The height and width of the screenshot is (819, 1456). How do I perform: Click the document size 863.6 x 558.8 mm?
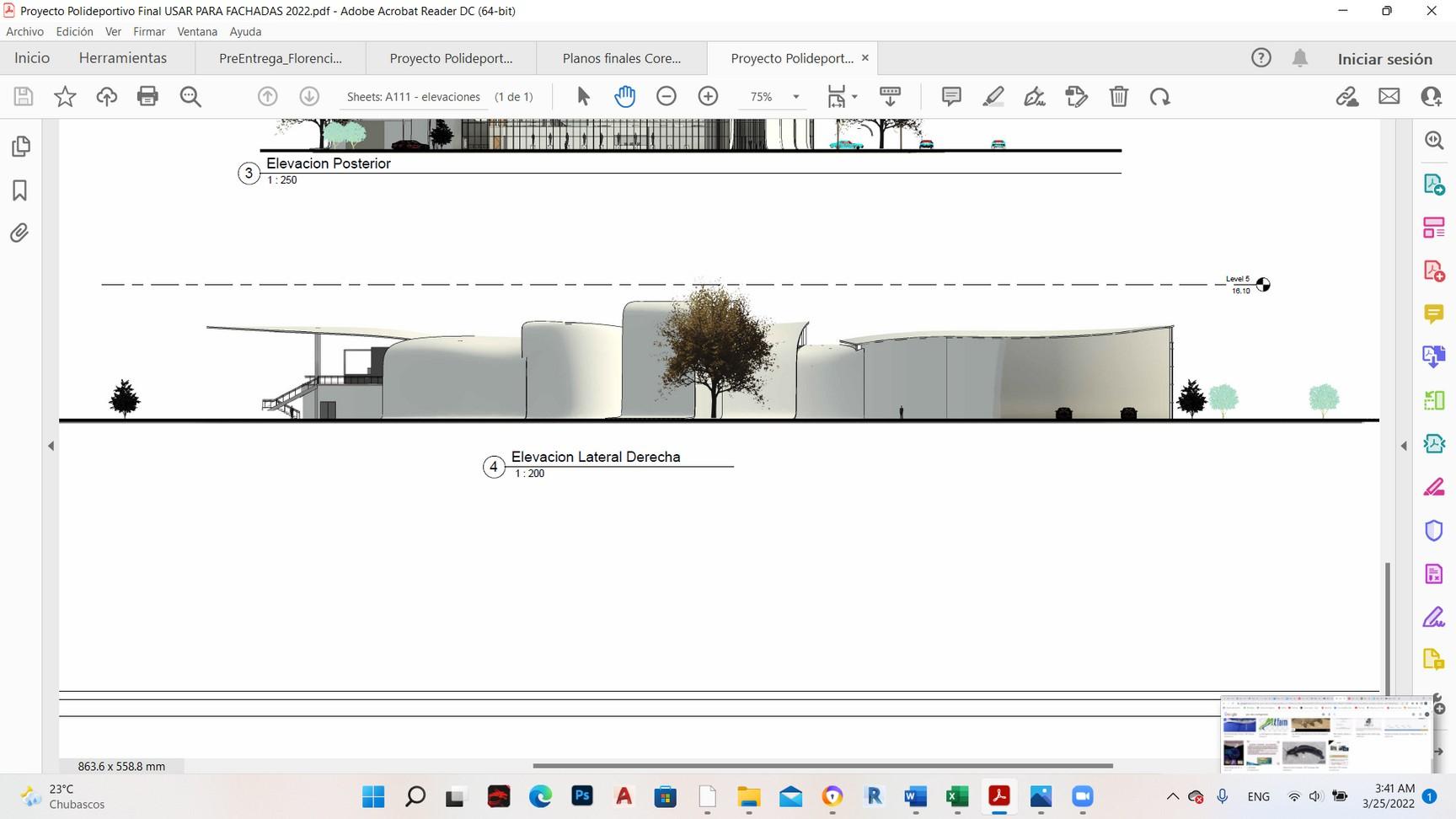pyautogui.click(x=121, y=767)
